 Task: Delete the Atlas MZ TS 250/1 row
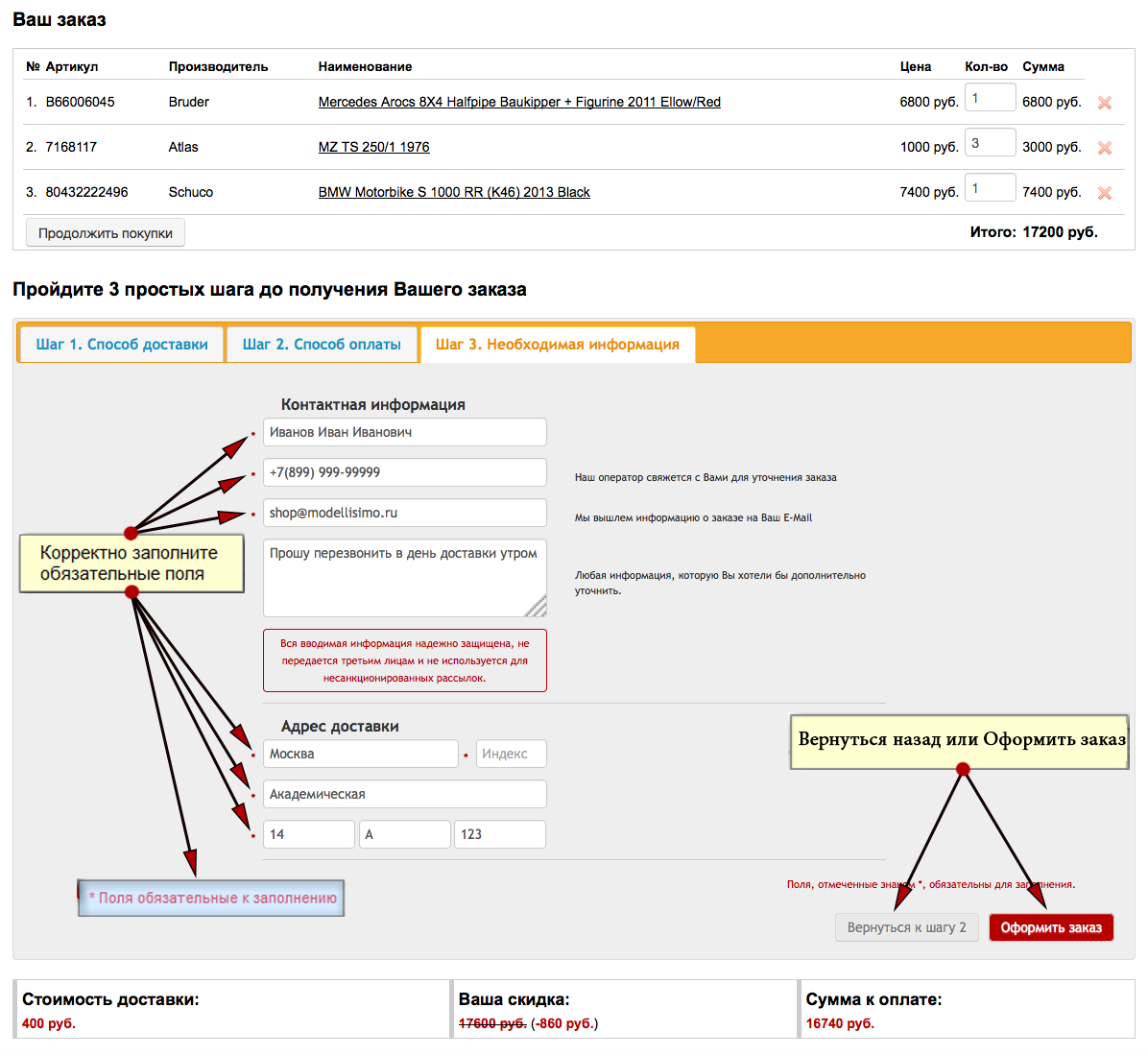pos(1104,148)
